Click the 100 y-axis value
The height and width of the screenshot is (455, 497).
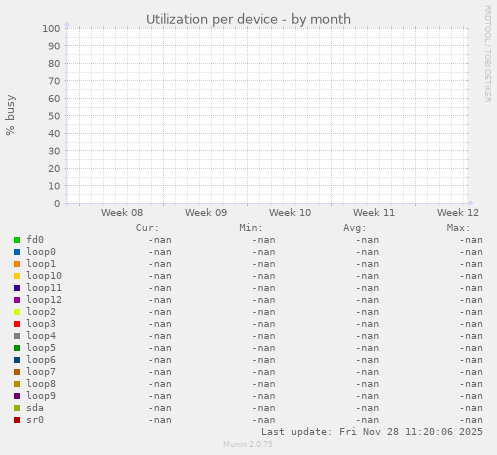(x=51, y=29)
